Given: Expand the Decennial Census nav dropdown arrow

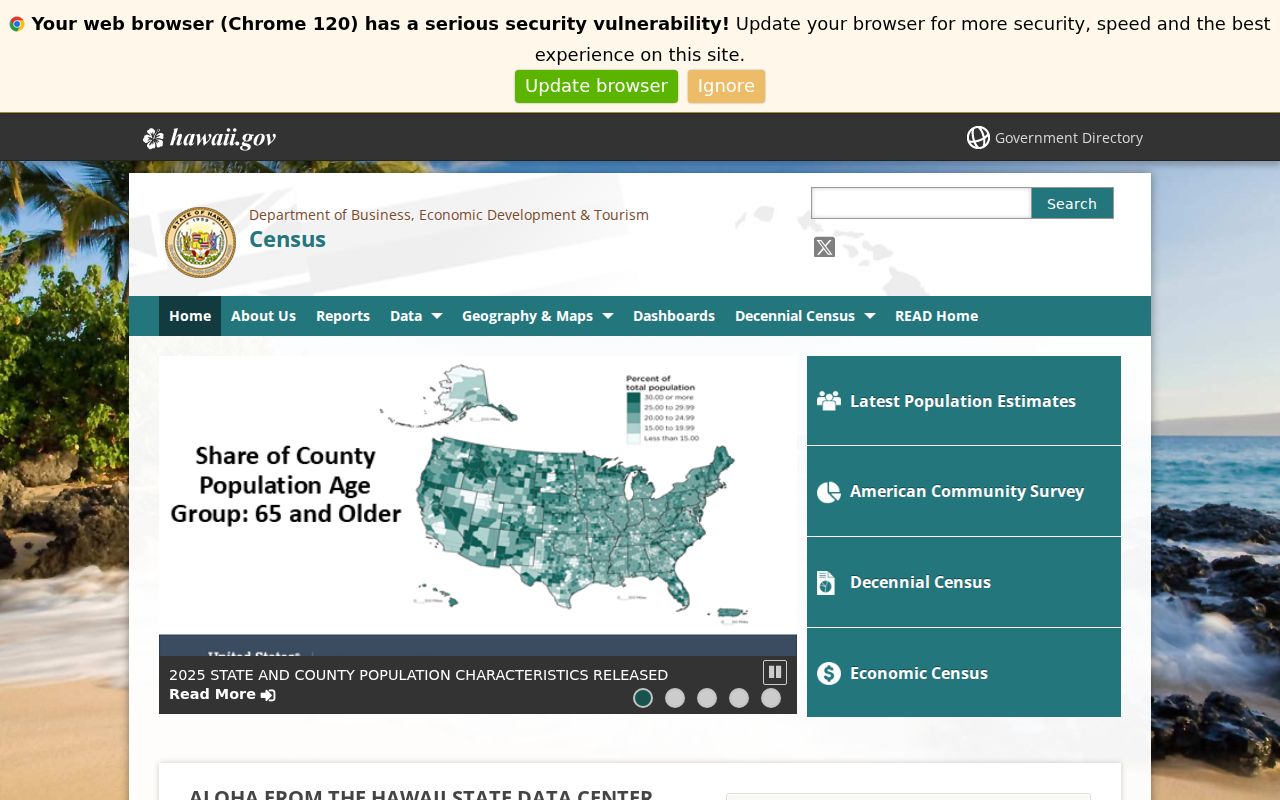Looking at the screenshot, I should click(869, 316).
